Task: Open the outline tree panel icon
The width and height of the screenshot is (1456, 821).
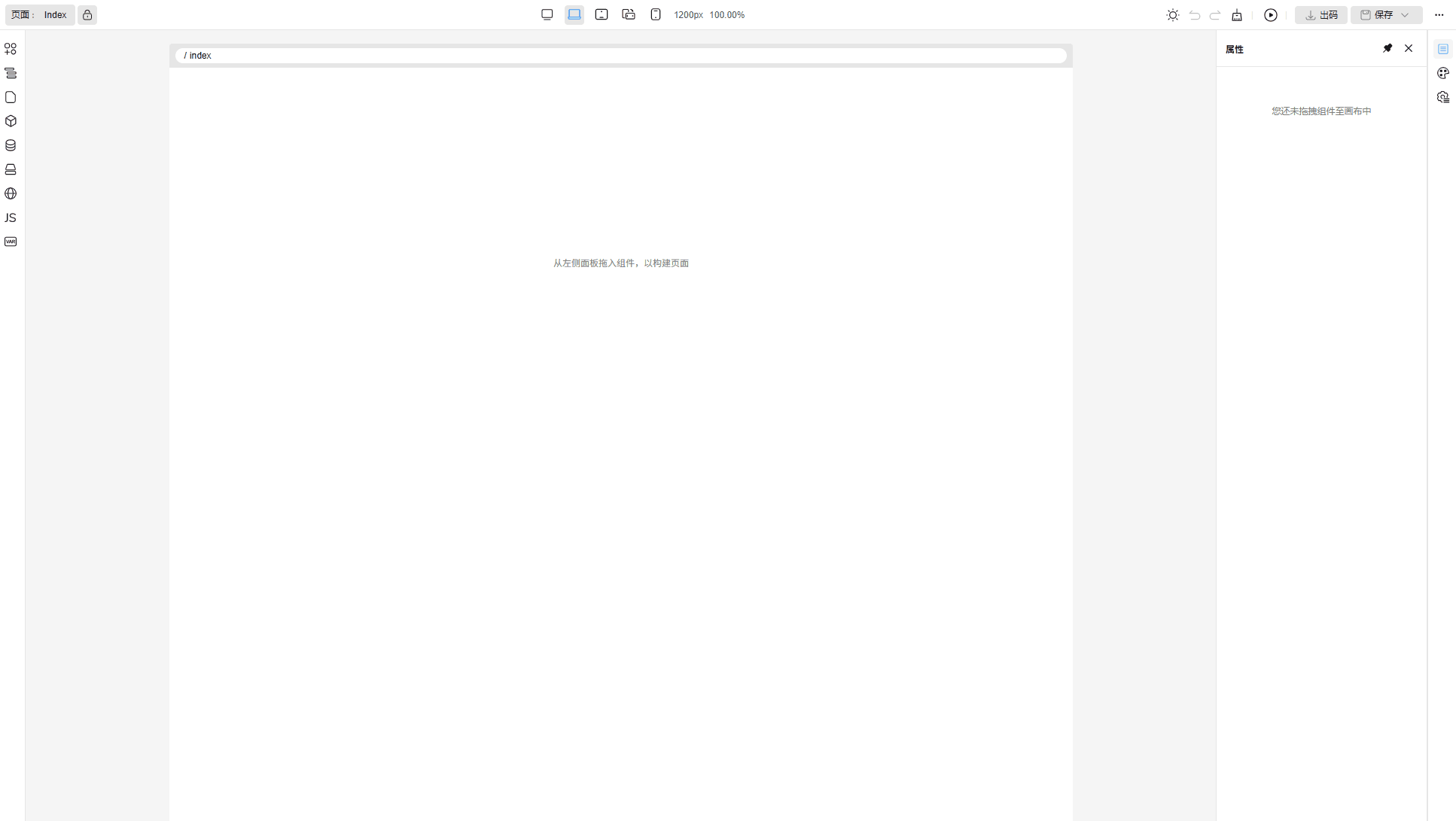Action: [11, 73]
